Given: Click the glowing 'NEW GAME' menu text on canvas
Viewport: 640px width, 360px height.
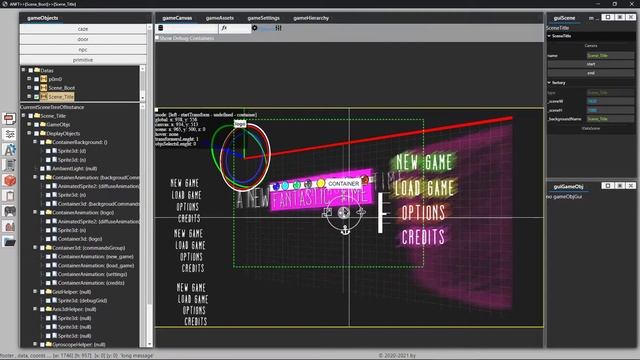Looking at the screenshot, I should (424, 162).
